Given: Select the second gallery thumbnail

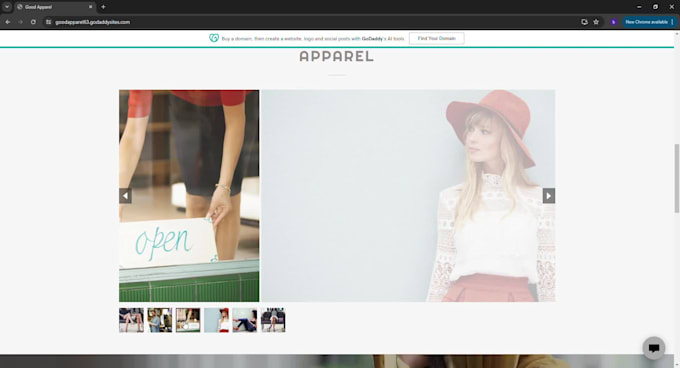Looking at the screenshot, I should pyautogui.click(x=160, y=320).
